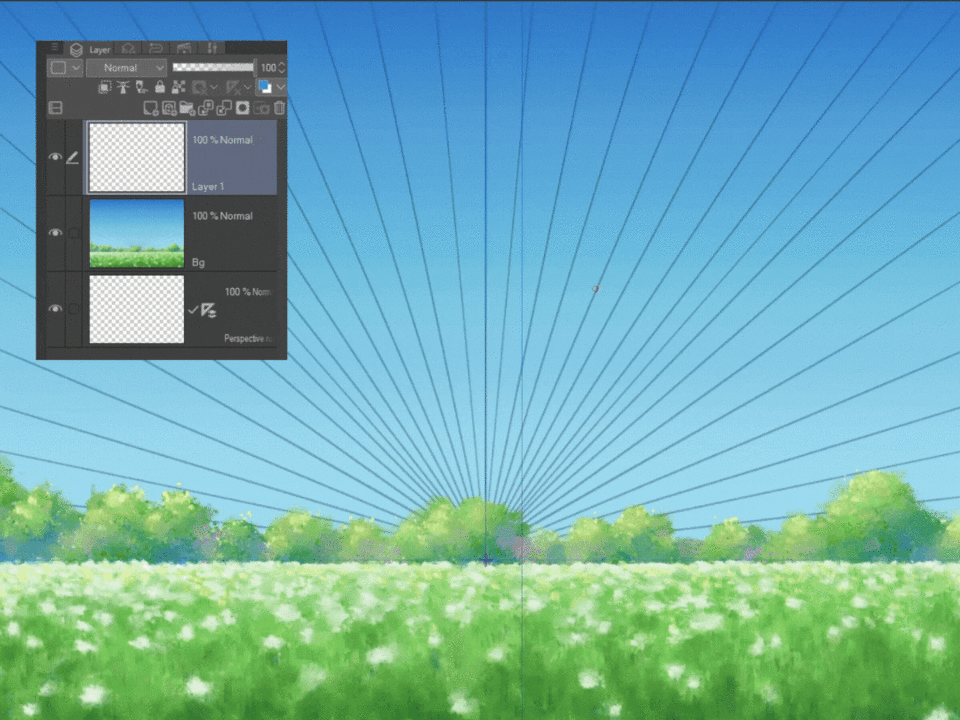Delete layer with the trash icon
Image resolution: width=960 pixels, height=720 pixels.
click(x=279, y=108)
